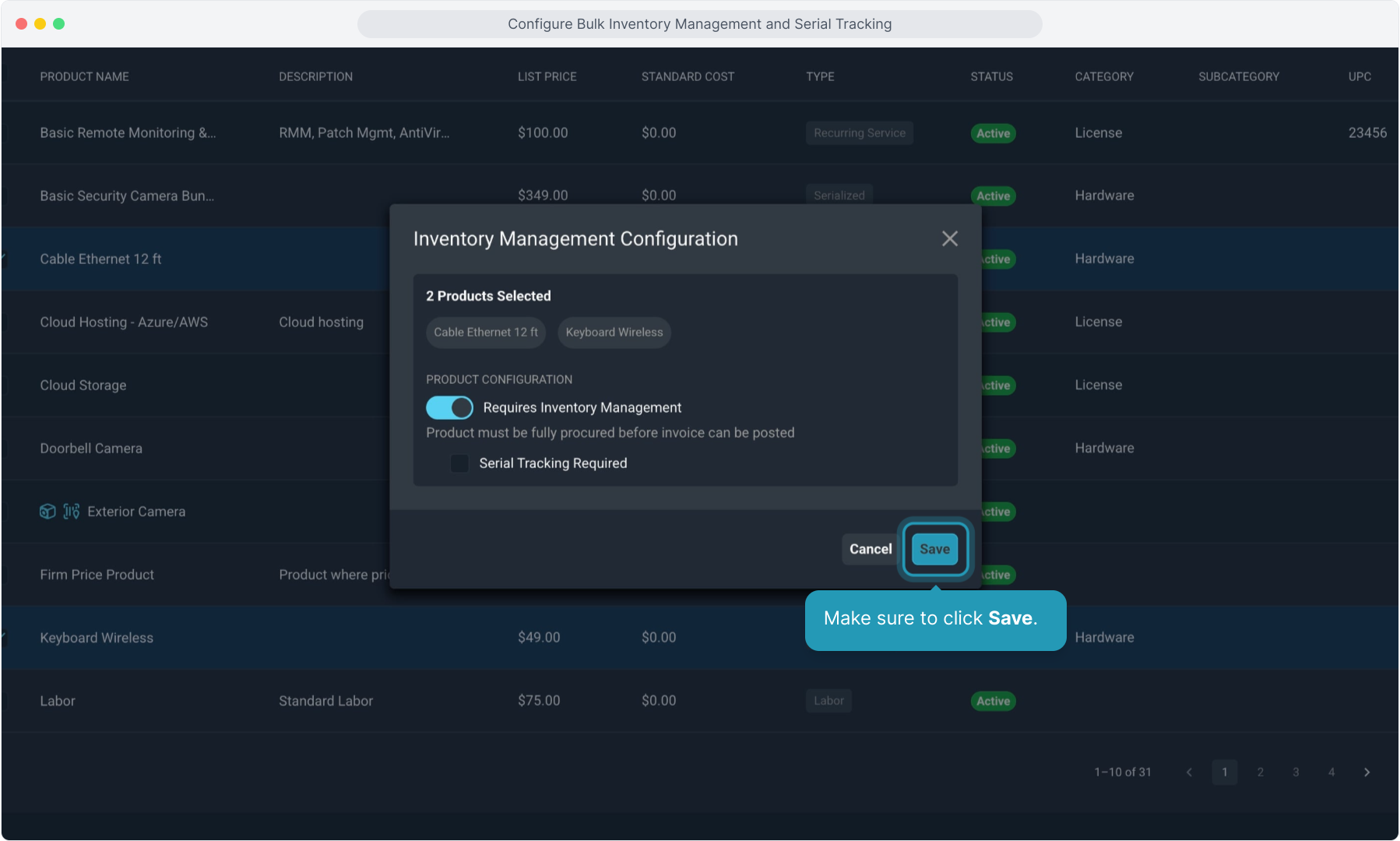Sort by the Status column header
Screen dimensions: 1400x841
991,77
